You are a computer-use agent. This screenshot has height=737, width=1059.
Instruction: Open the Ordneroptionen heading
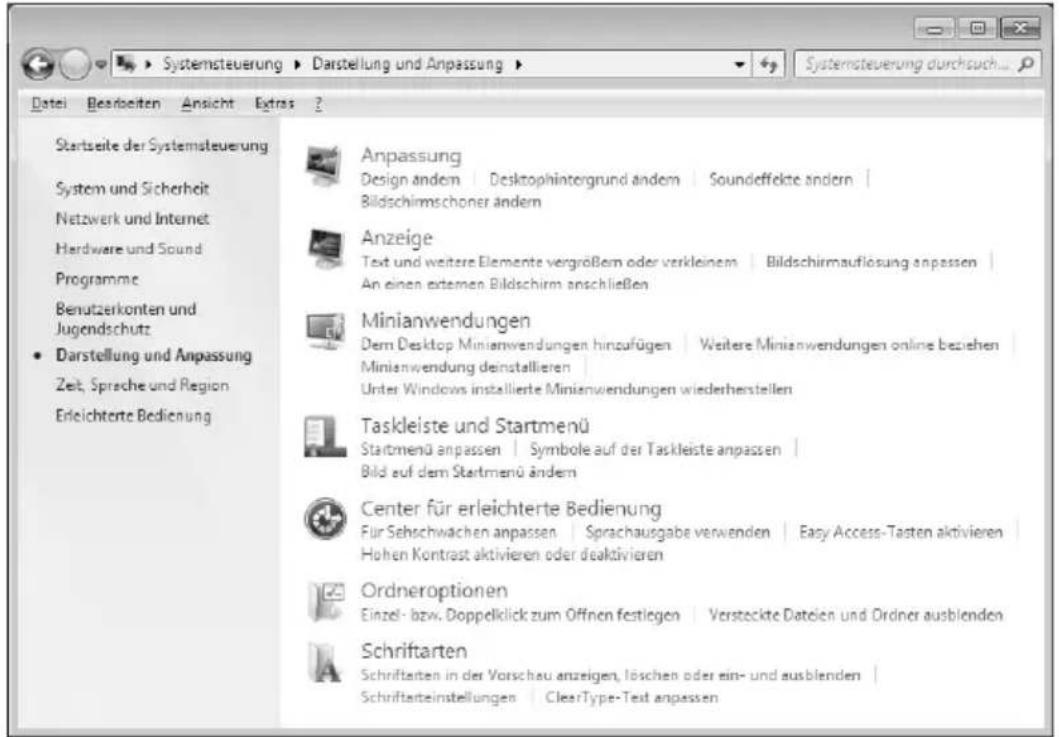[434, 590]
